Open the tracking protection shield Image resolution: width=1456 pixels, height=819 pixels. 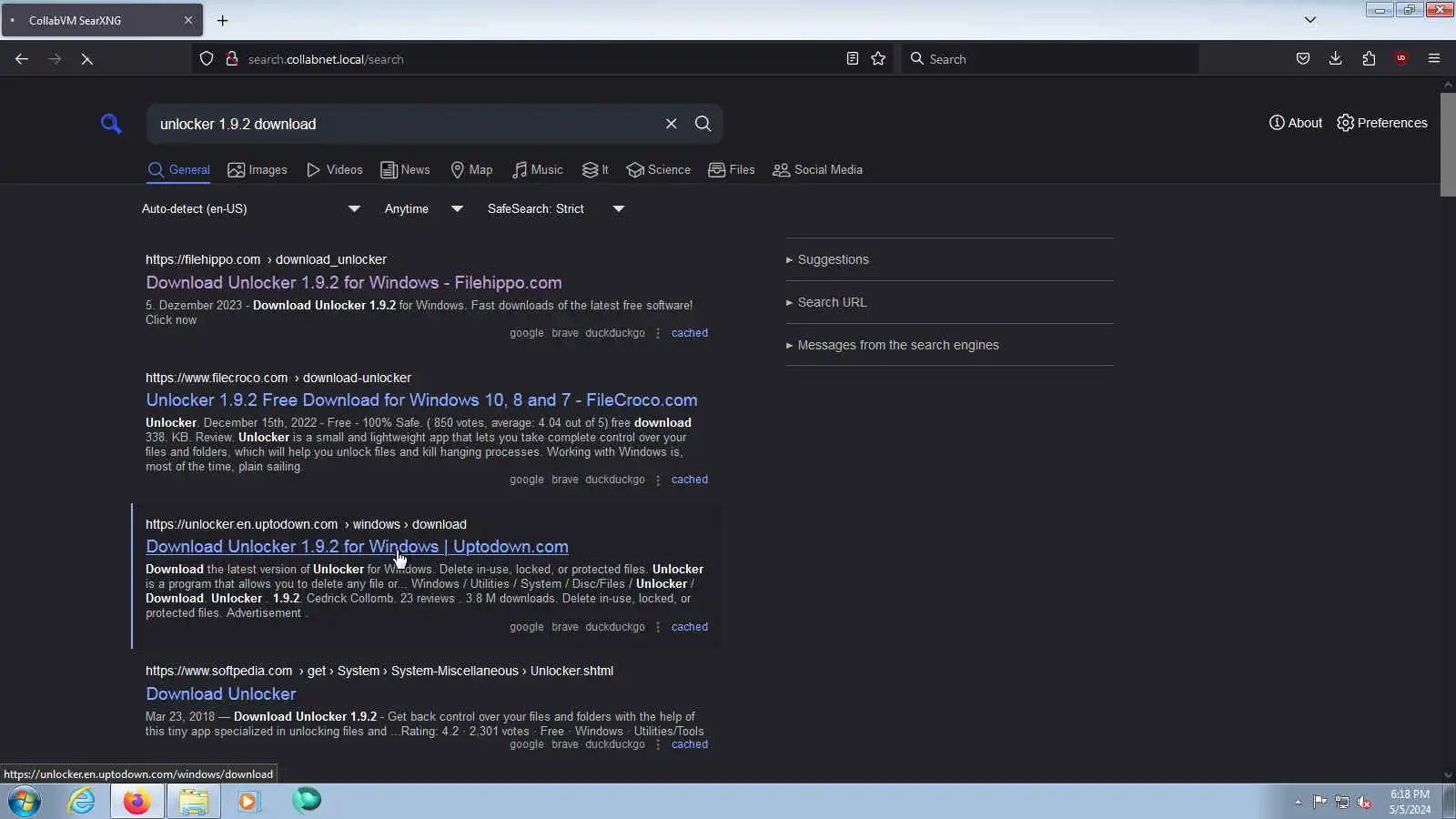pos(207,59)
